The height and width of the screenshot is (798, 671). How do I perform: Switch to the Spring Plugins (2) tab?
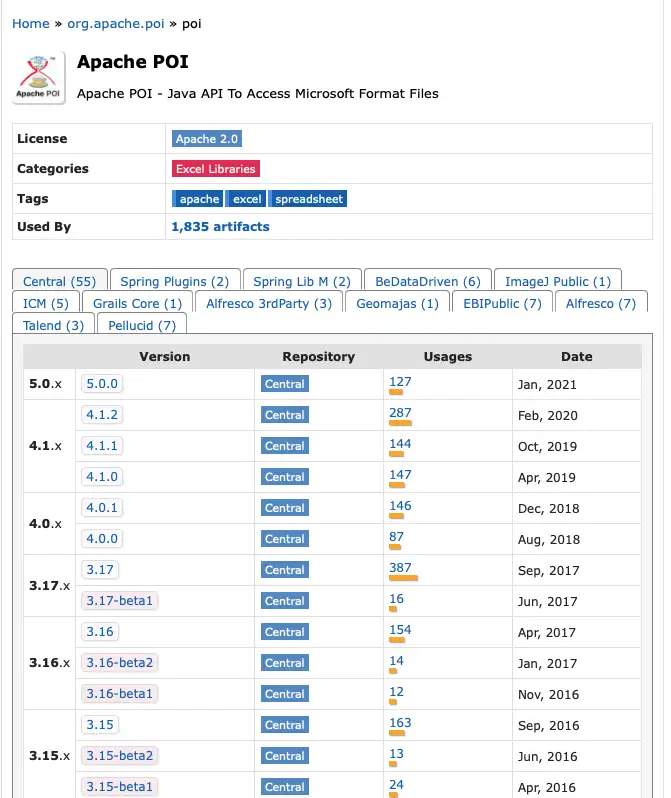(175, 281)
